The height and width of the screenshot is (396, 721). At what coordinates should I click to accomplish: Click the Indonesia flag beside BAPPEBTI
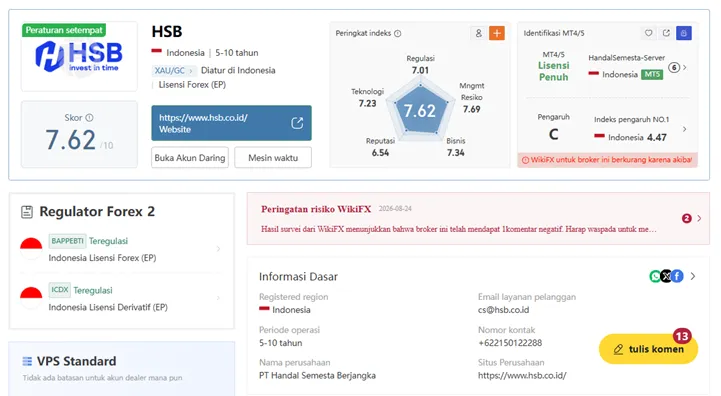point(31,249)
